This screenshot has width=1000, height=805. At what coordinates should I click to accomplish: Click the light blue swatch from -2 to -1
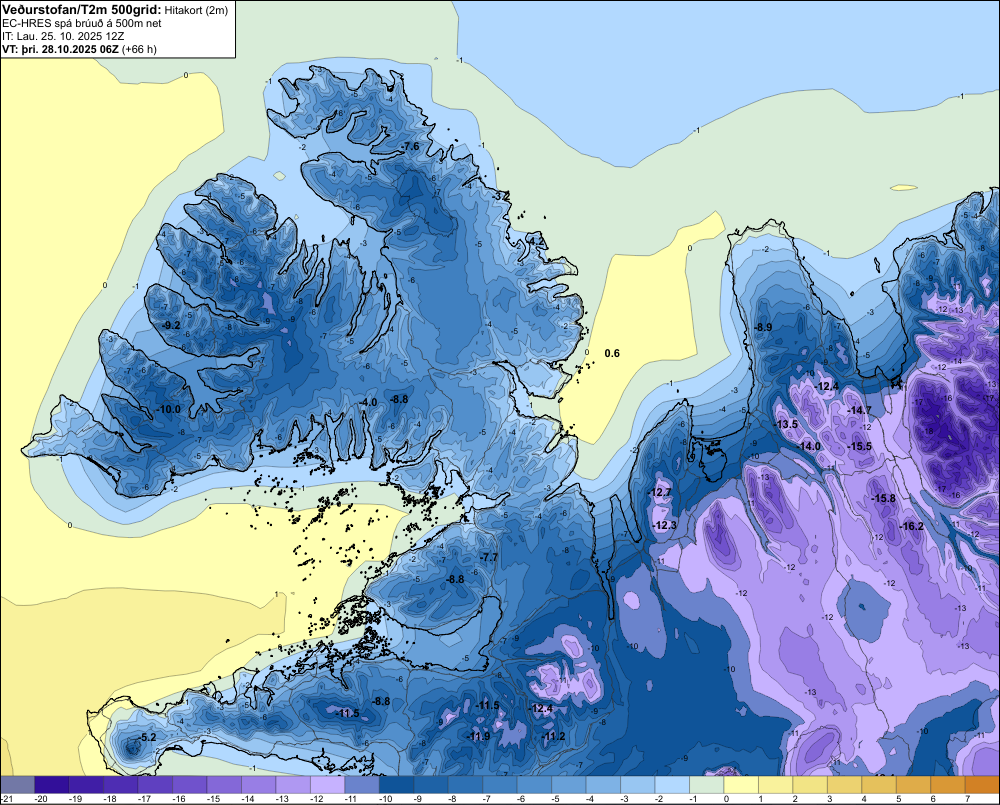coord(672,784)
